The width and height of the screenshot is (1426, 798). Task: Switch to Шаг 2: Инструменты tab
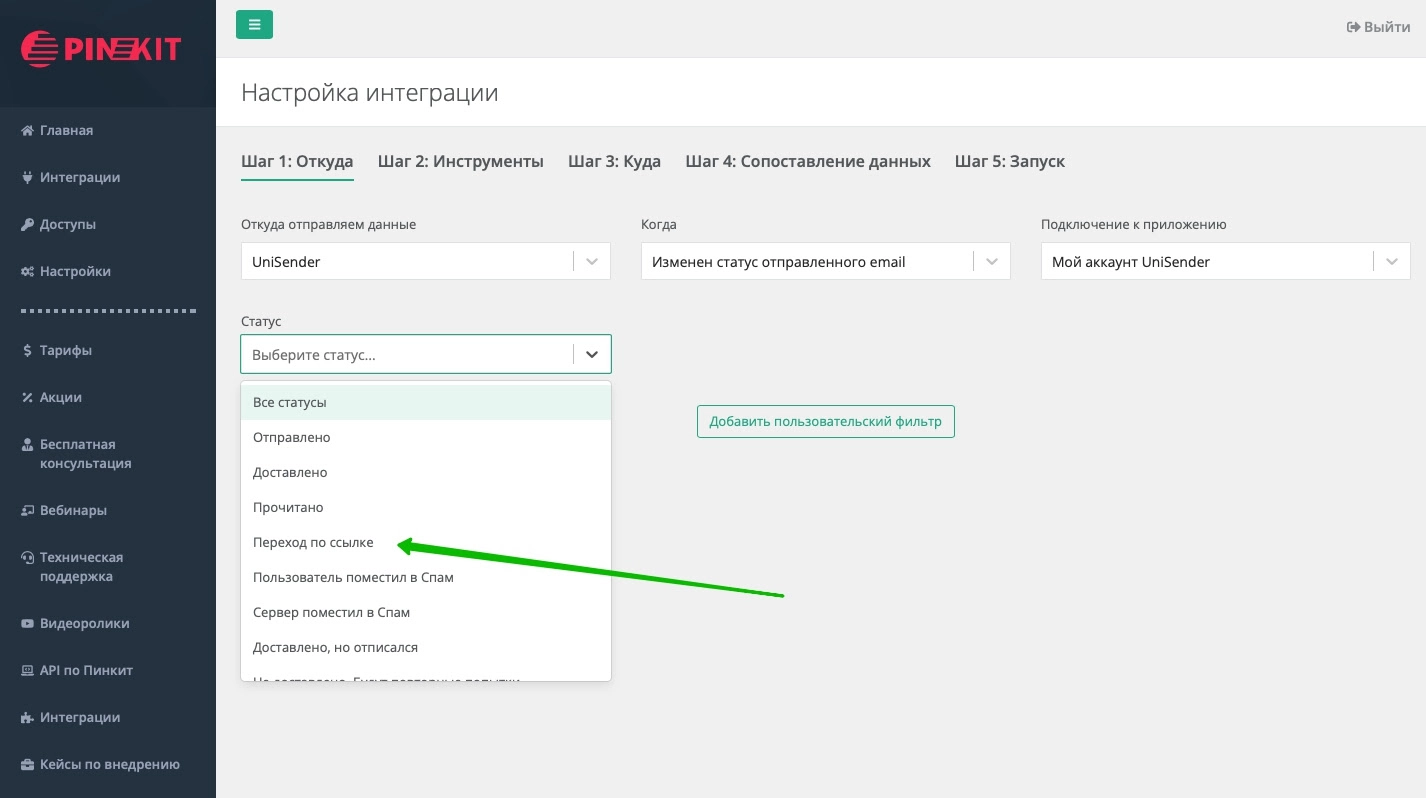coord(460,161)
